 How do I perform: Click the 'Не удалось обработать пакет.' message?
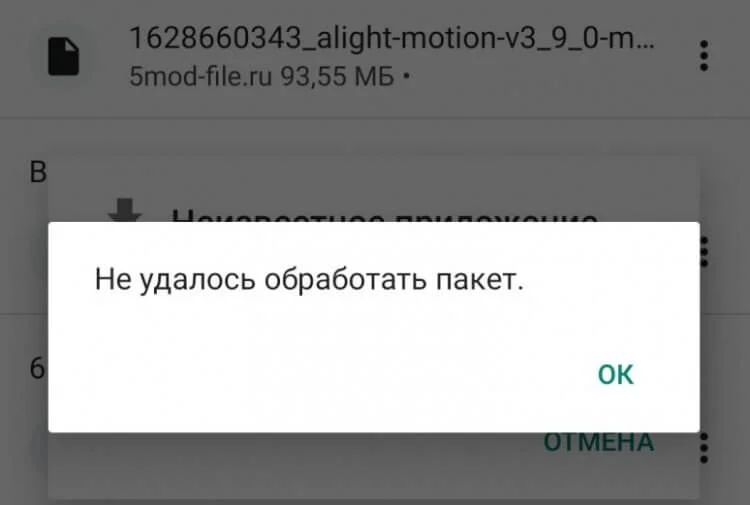pyautogui.click(x=309, y=279)
